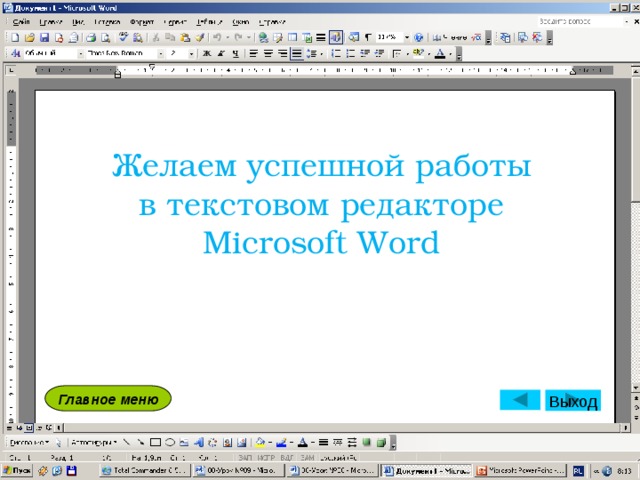Open line spacing dropdown arrow

(x=322, y=53)
